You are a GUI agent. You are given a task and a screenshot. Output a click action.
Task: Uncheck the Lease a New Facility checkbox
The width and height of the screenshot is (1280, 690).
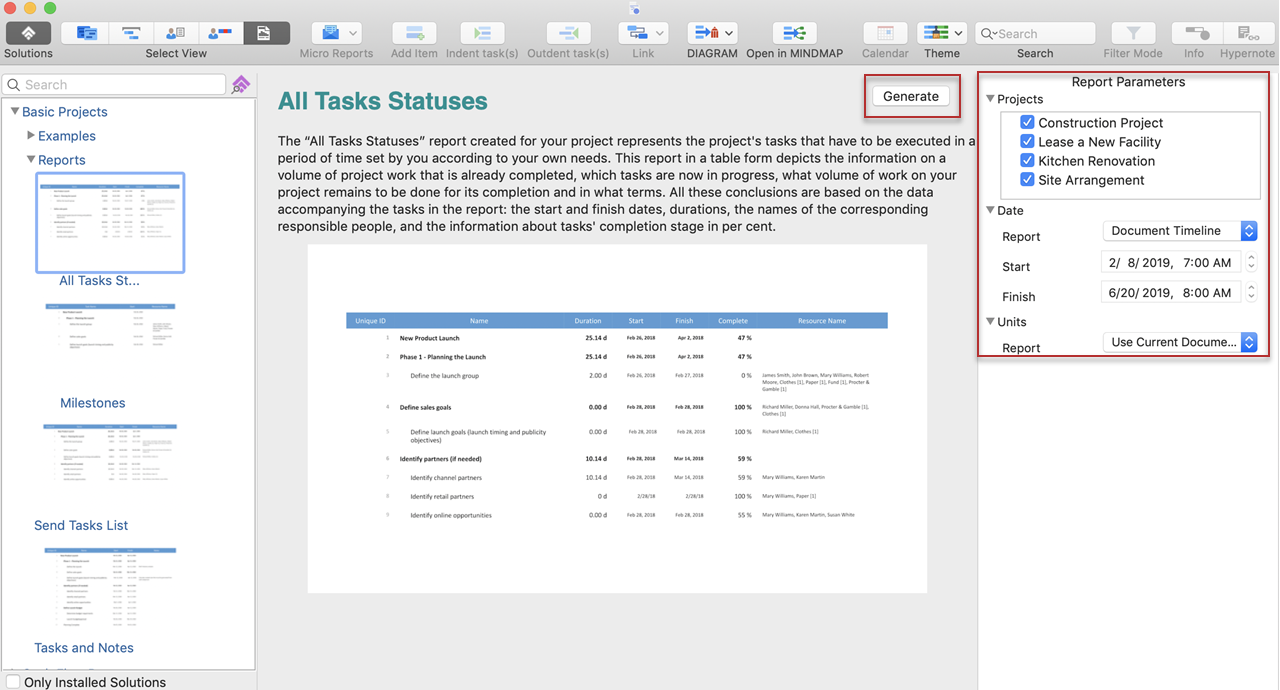pos(1027,141)
